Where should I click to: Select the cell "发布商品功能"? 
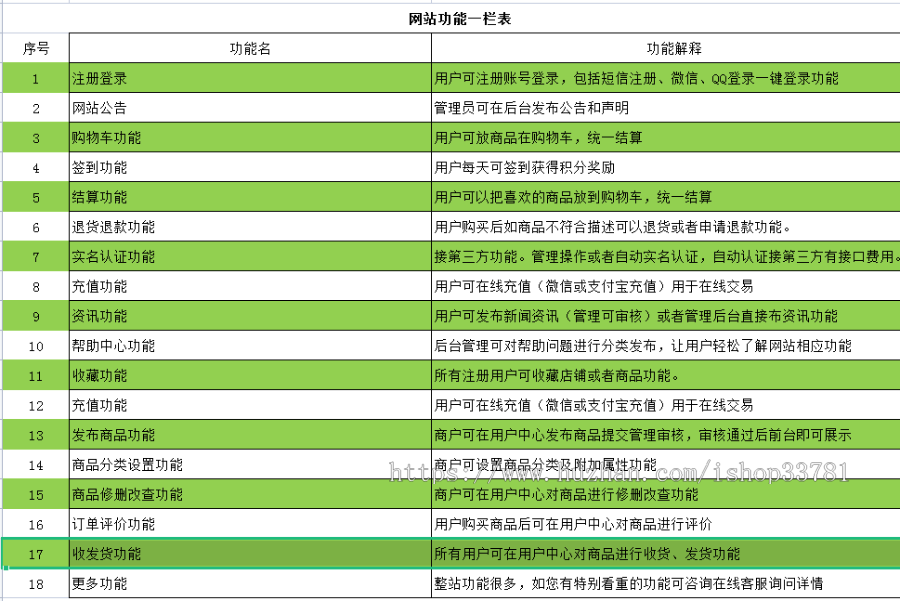coord(250,435)
